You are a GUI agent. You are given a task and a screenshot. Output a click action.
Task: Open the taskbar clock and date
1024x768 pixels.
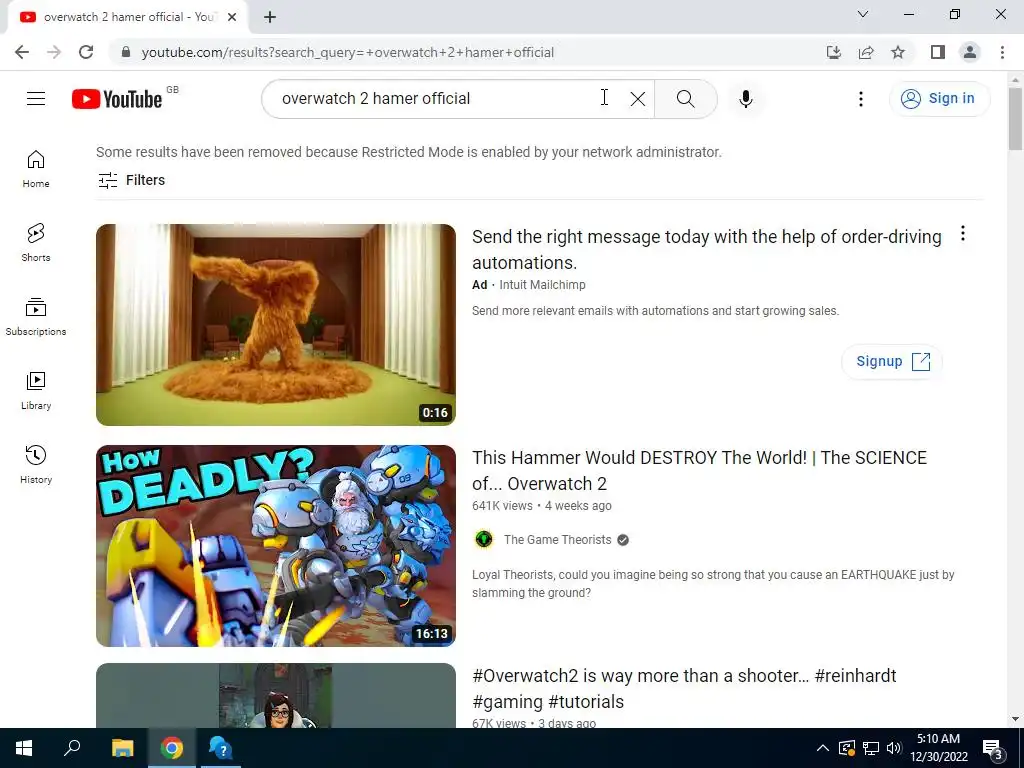pyautogui.click(x=938, y=748)
